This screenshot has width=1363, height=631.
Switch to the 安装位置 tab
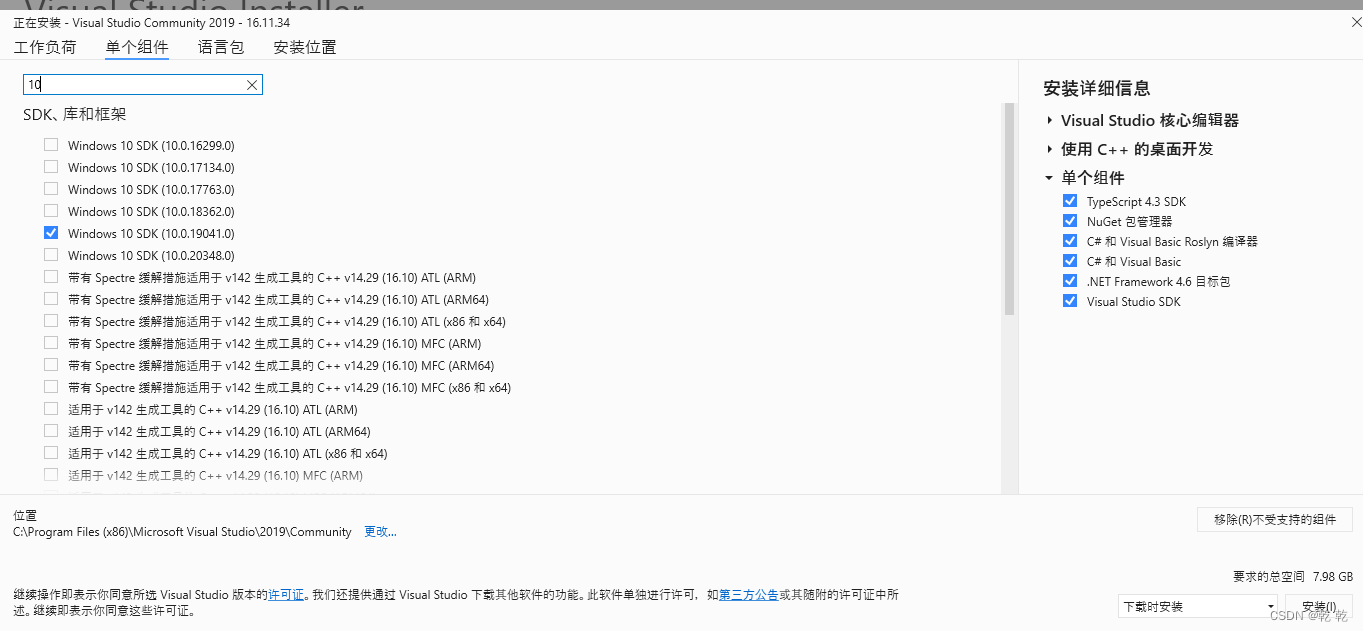click(x=305, y=47)
